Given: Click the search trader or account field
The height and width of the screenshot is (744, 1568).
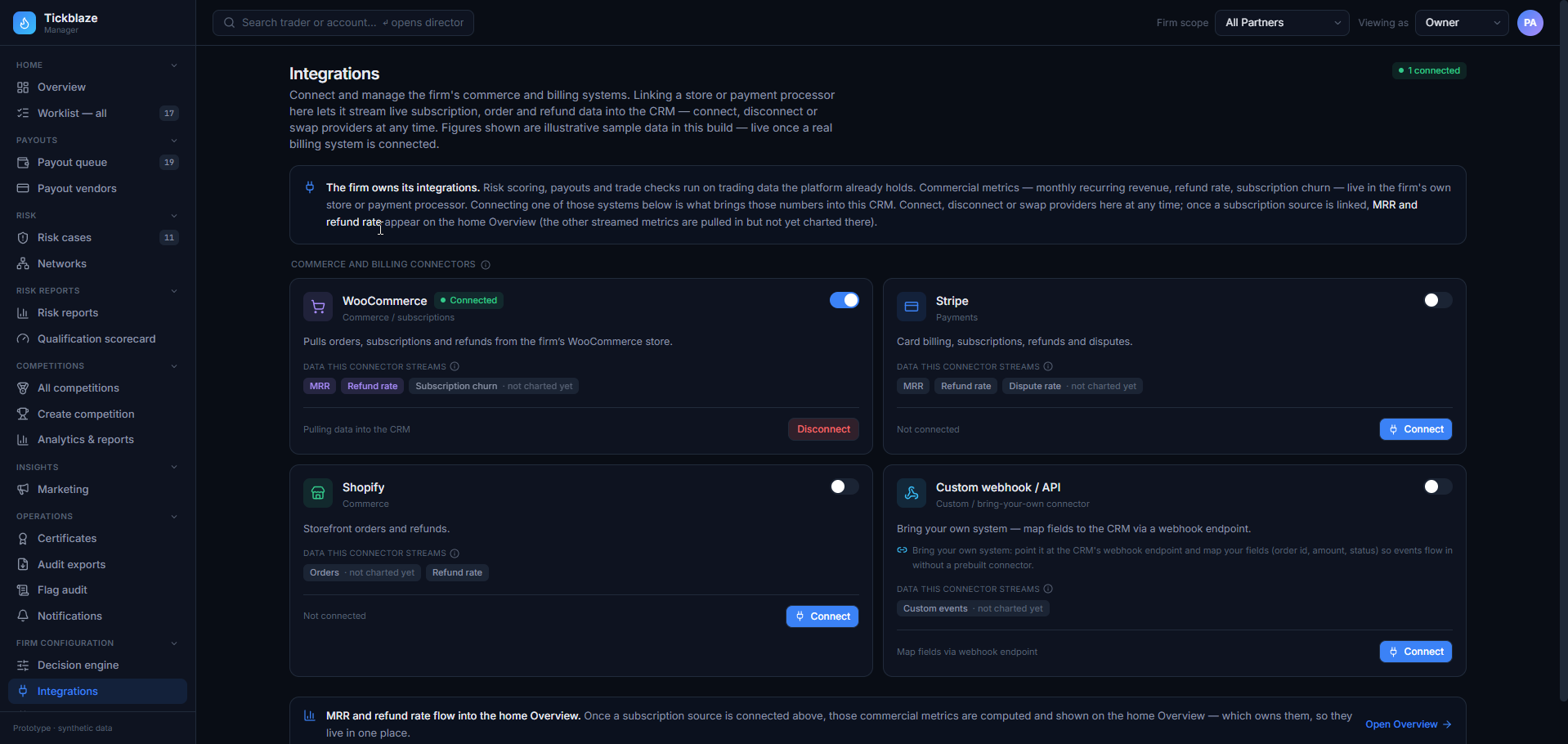Looking at the screenshot, I should coord(343,23).
